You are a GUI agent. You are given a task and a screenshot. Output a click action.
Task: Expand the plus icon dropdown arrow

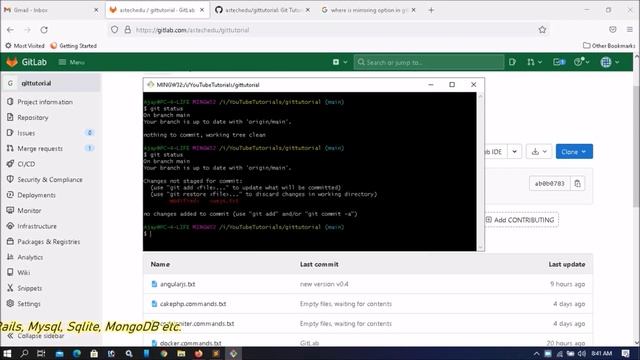click(345, 62)
